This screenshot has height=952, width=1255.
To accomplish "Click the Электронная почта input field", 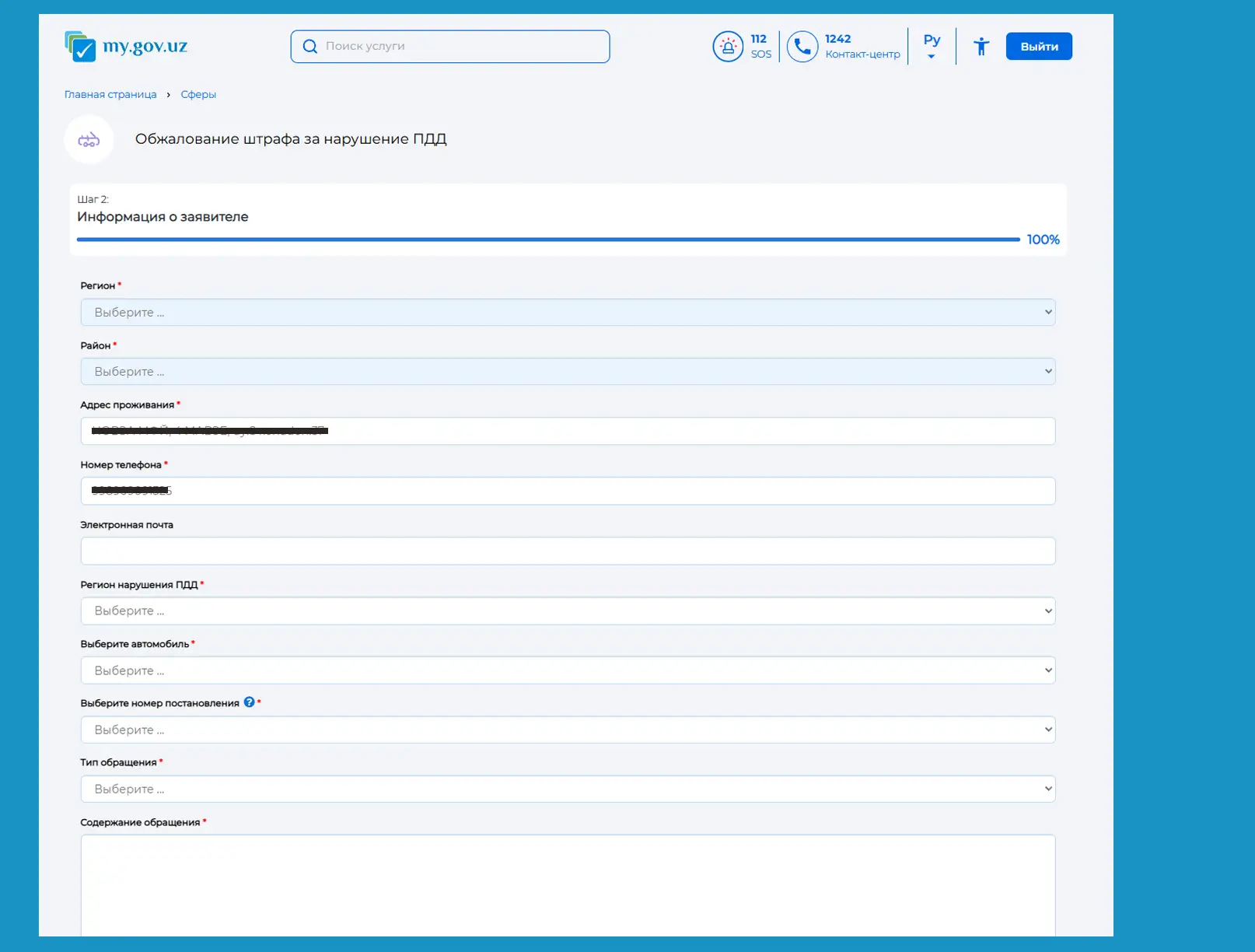I will pyautogui.click(x=568, y=551).
